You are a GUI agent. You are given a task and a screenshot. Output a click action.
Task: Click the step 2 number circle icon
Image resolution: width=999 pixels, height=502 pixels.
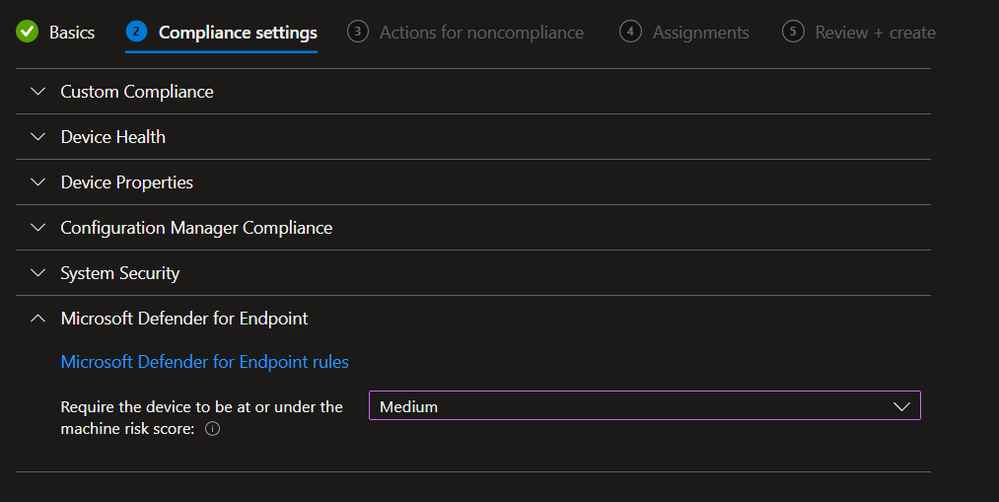click(x=136, y=32)
